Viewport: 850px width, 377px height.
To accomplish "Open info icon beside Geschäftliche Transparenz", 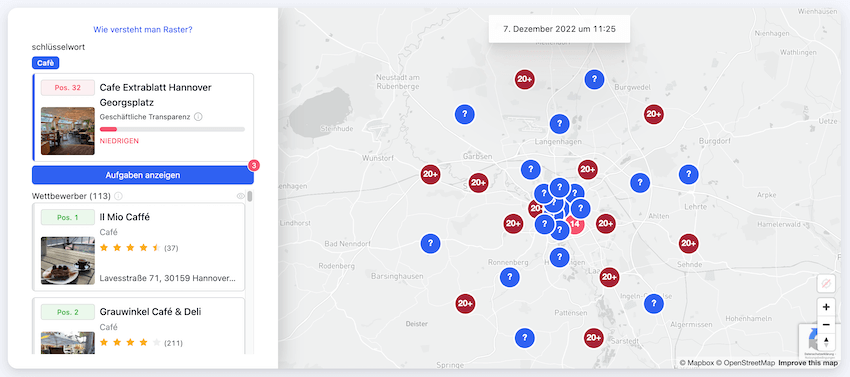I will [x=198, y=117].
